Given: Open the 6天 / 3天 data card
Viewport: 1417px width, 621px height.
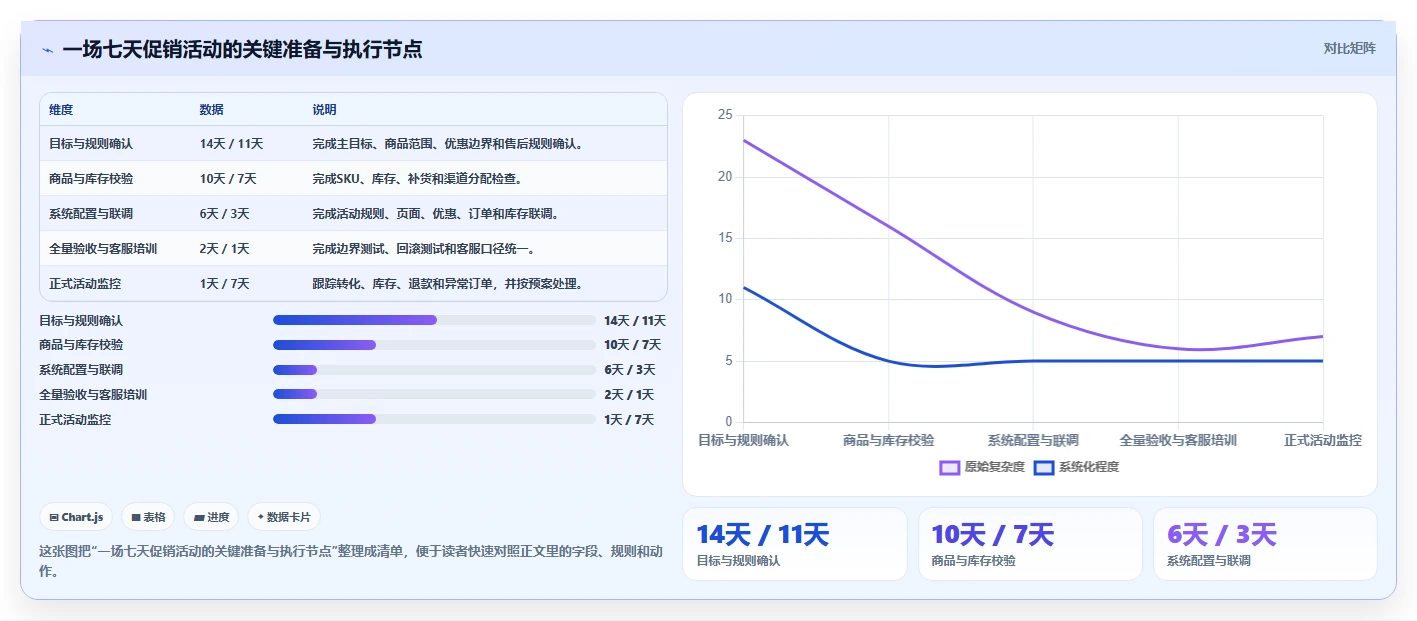Looking at the screenshot, I should click(x=1265, y=544).
